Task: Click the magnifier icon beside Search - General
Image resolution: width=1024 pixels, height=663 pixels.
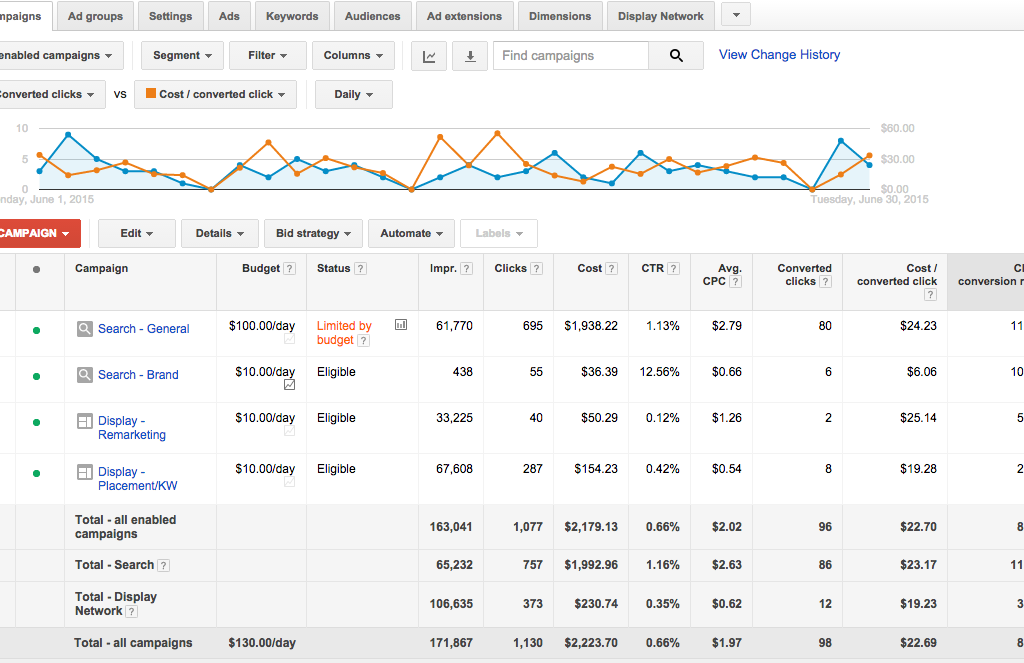Action: (x=85, y=328)
